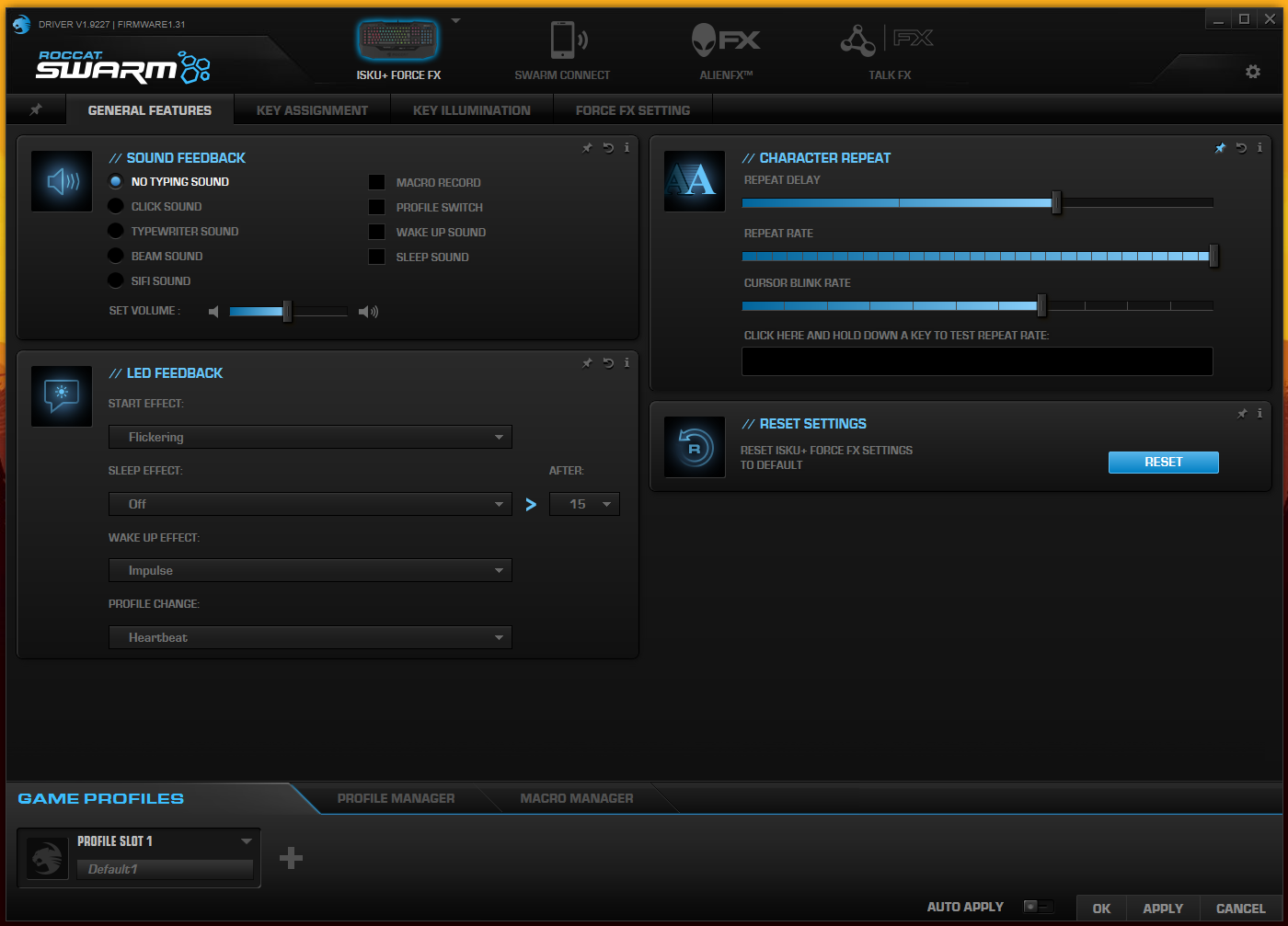
Task: Click the Profile Slot 1 Roccat thumbnail
Action: [47, 858]
